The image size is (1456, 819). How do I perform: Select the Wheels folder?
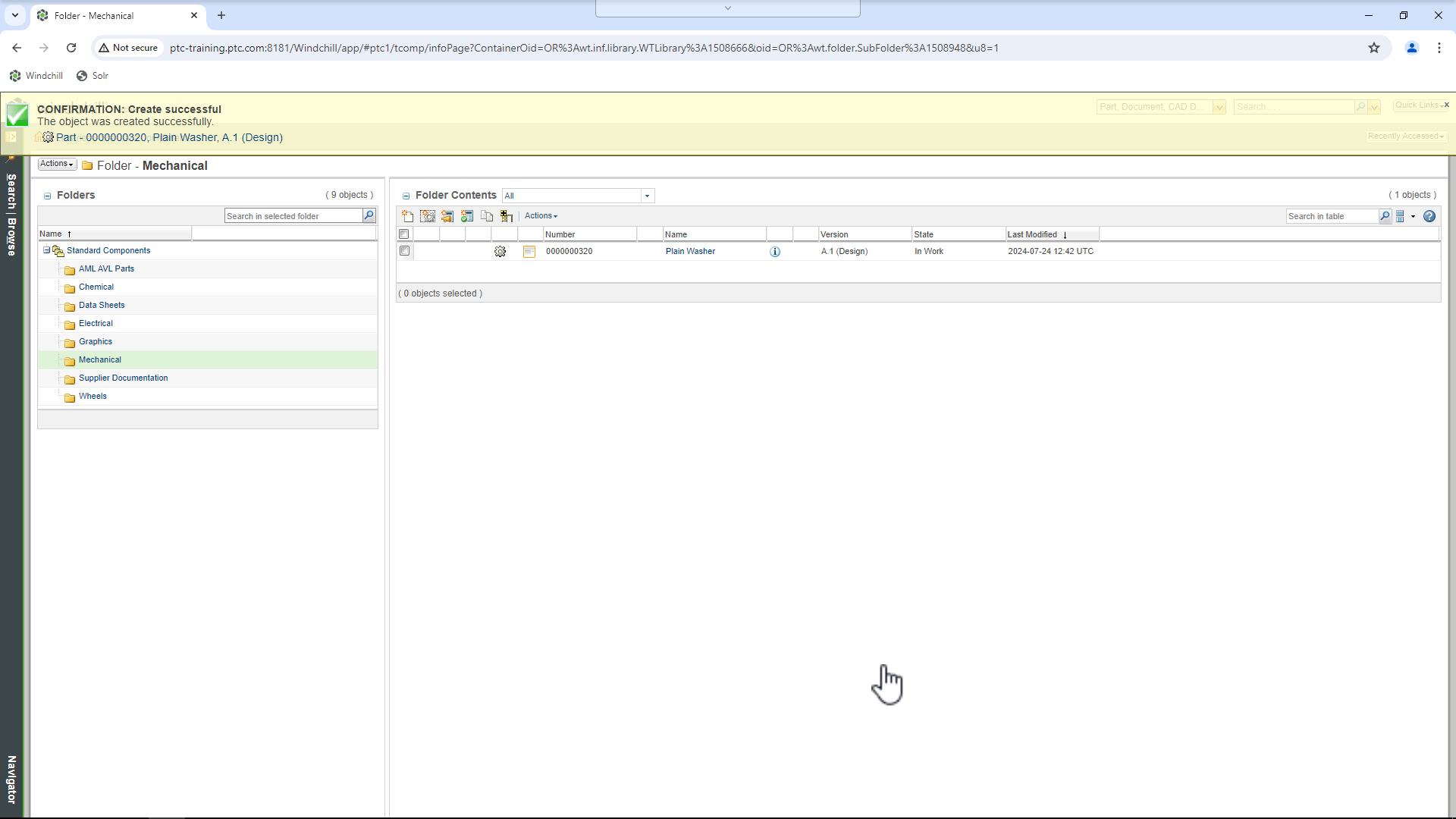coord(93,397)
